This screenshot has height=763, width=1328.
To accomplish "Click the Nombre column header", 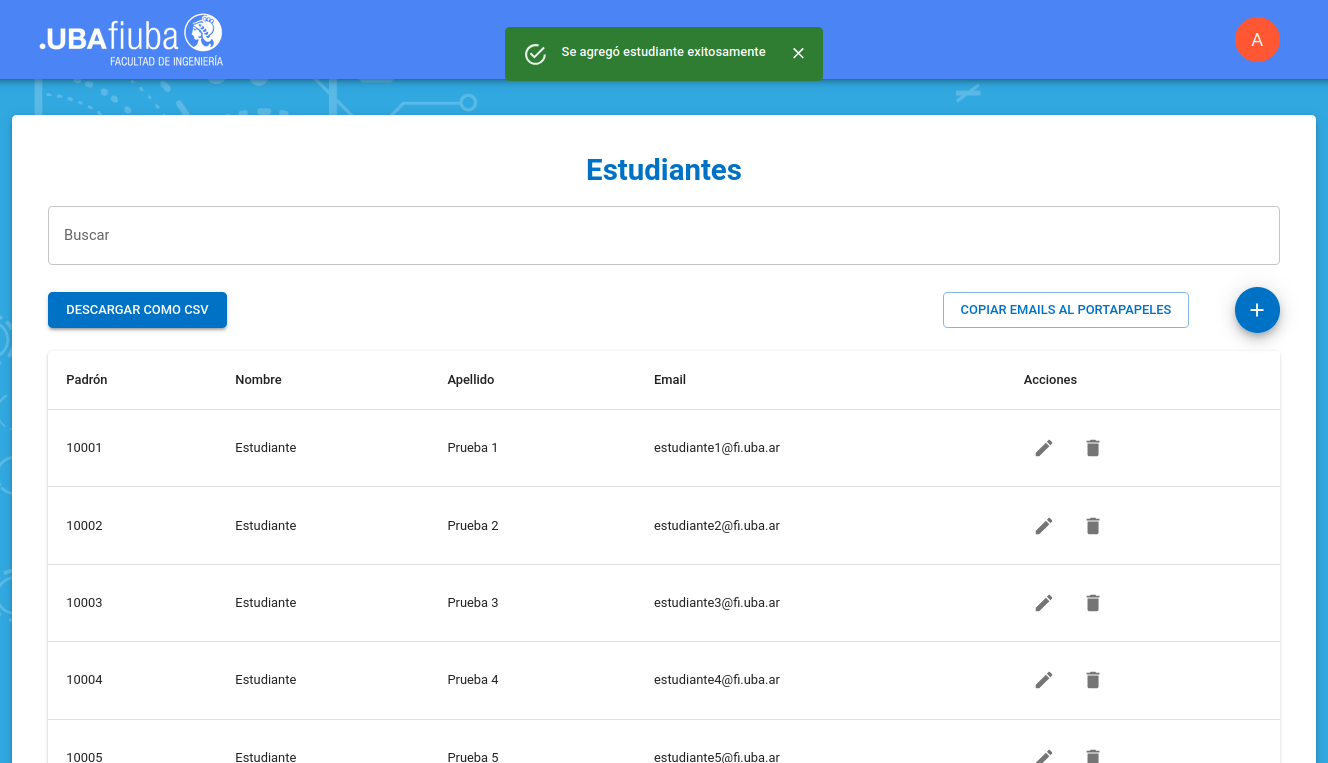I will [258, 380].
